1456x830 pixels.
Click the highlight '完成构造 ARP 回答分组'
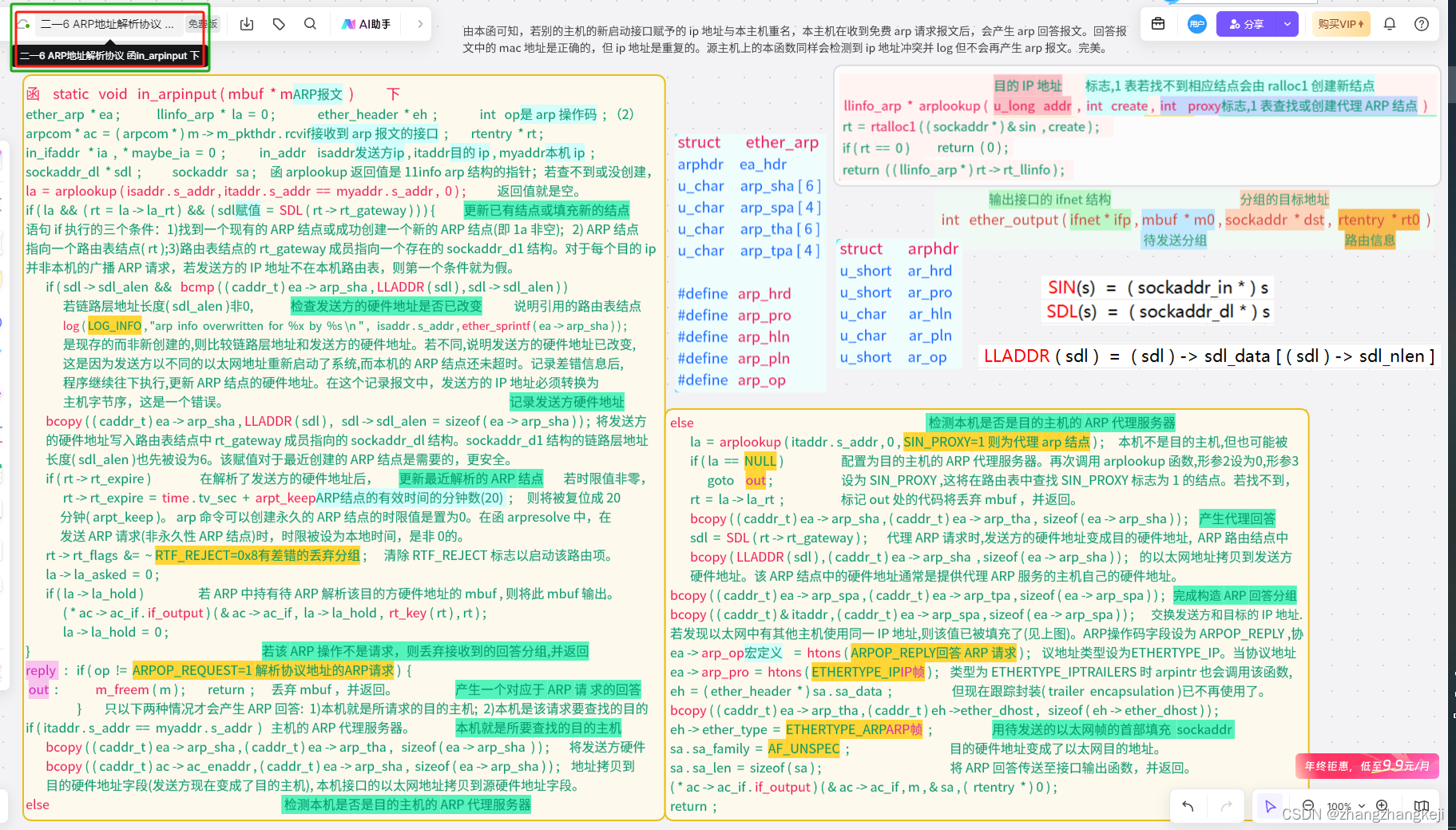pos(1235,595)
